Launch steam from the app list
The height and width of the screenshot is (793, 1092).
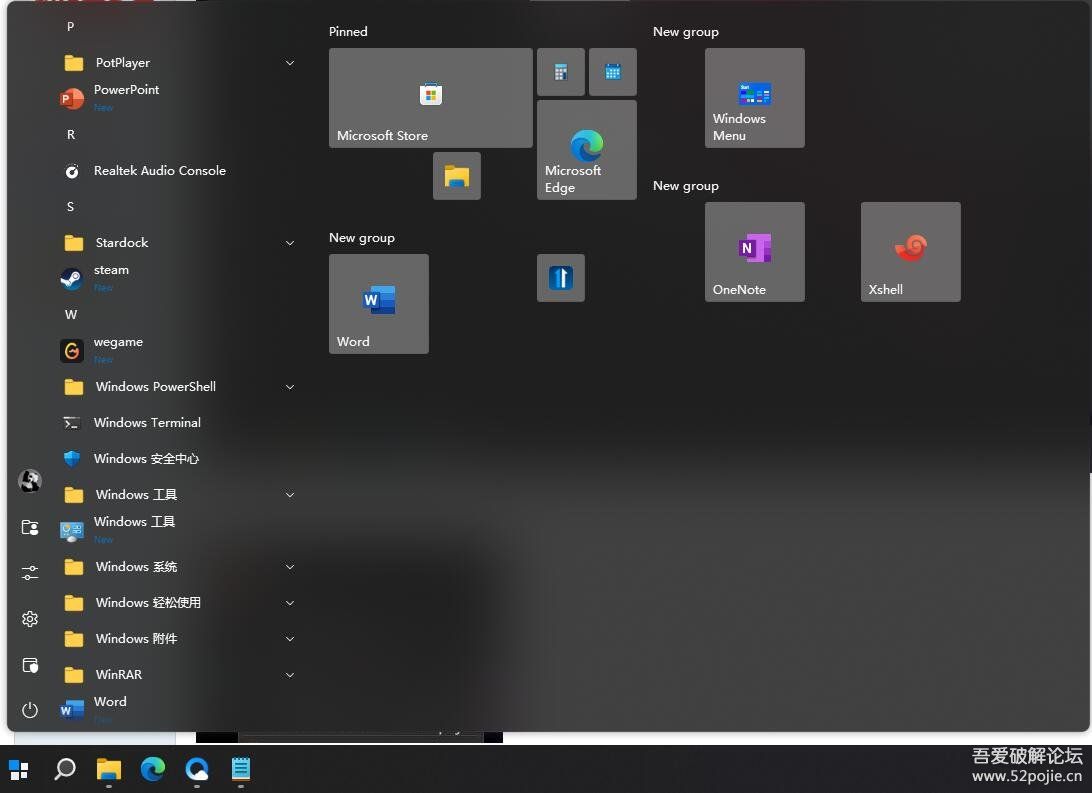pos(179,278)
